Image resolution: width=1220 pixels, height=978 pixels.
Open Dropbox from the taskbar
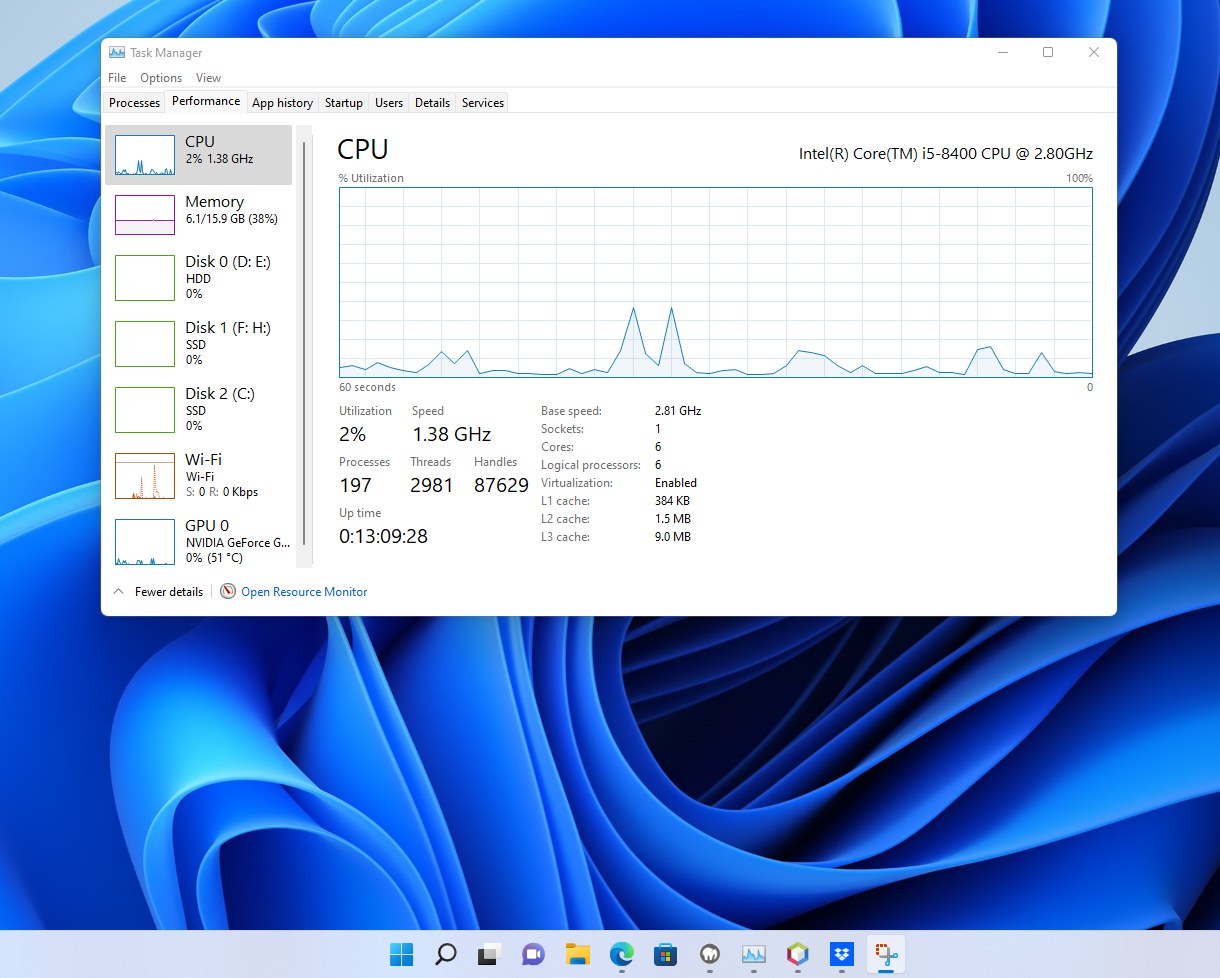point(842,954)
